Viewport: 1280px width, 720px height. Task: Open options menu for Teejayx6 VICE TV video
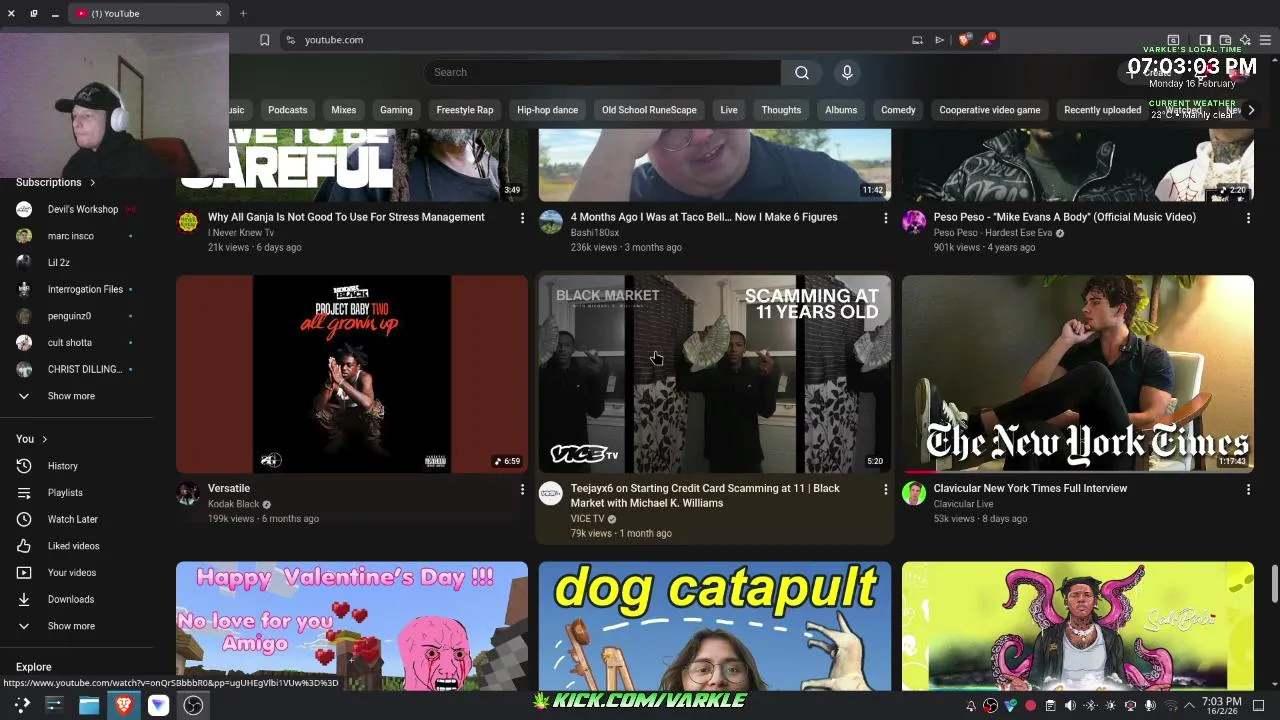pyautogui.click(x=885, y=489)
